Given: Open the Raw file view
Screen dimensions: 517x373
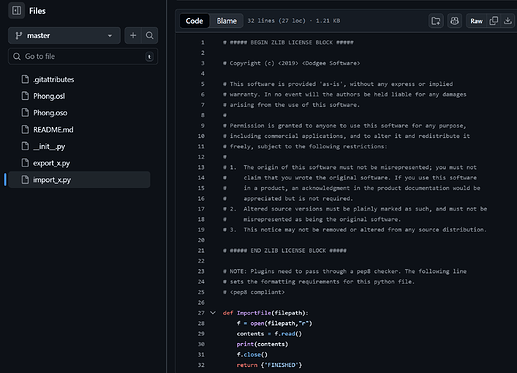Looking at the screenshot, I should pyautogui.click(x=476, y=21).
